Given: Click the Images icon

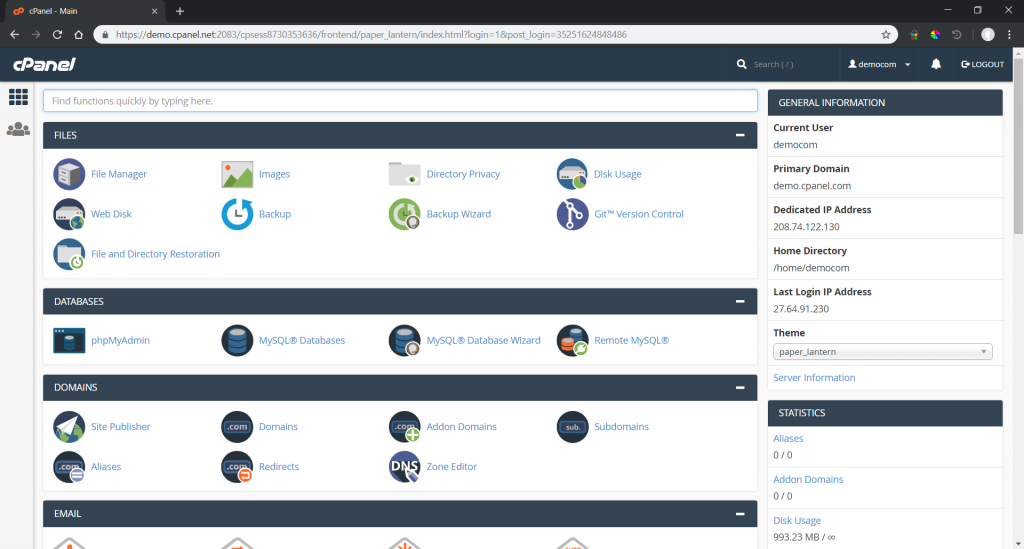Looking at the screenshot, I should click(237, 174).
